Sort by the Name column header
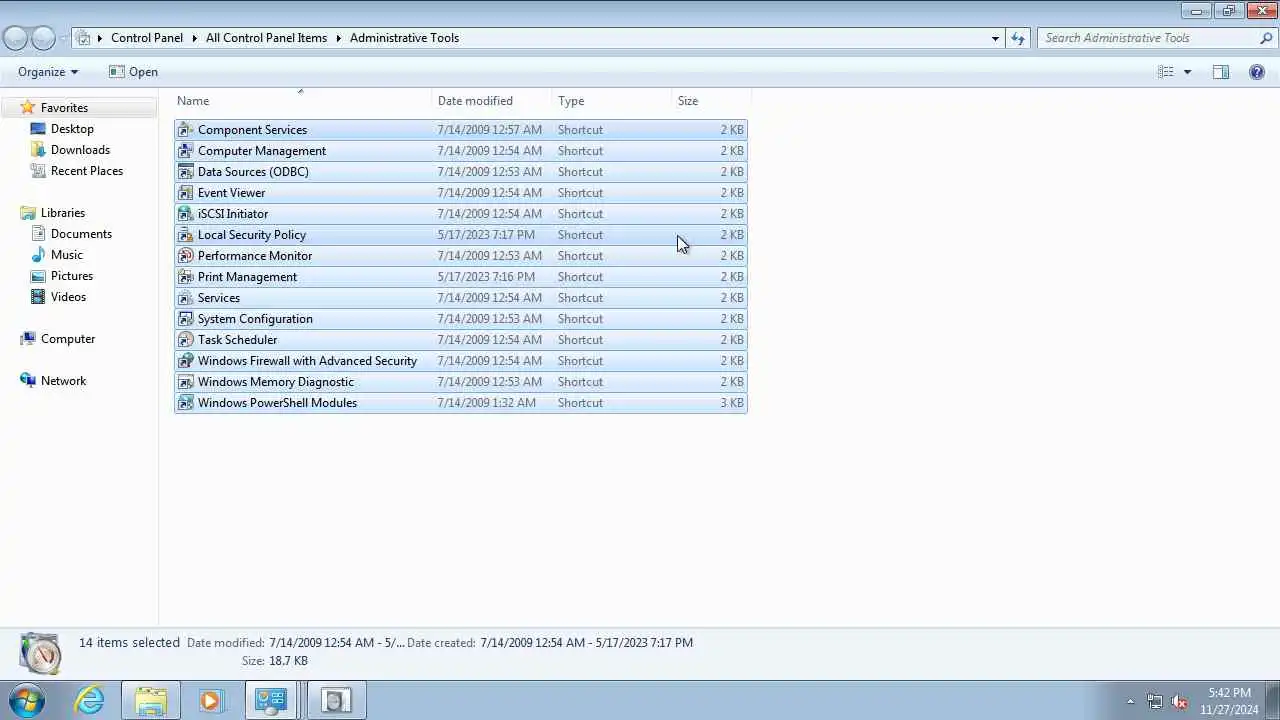 [x=303, y=101]
